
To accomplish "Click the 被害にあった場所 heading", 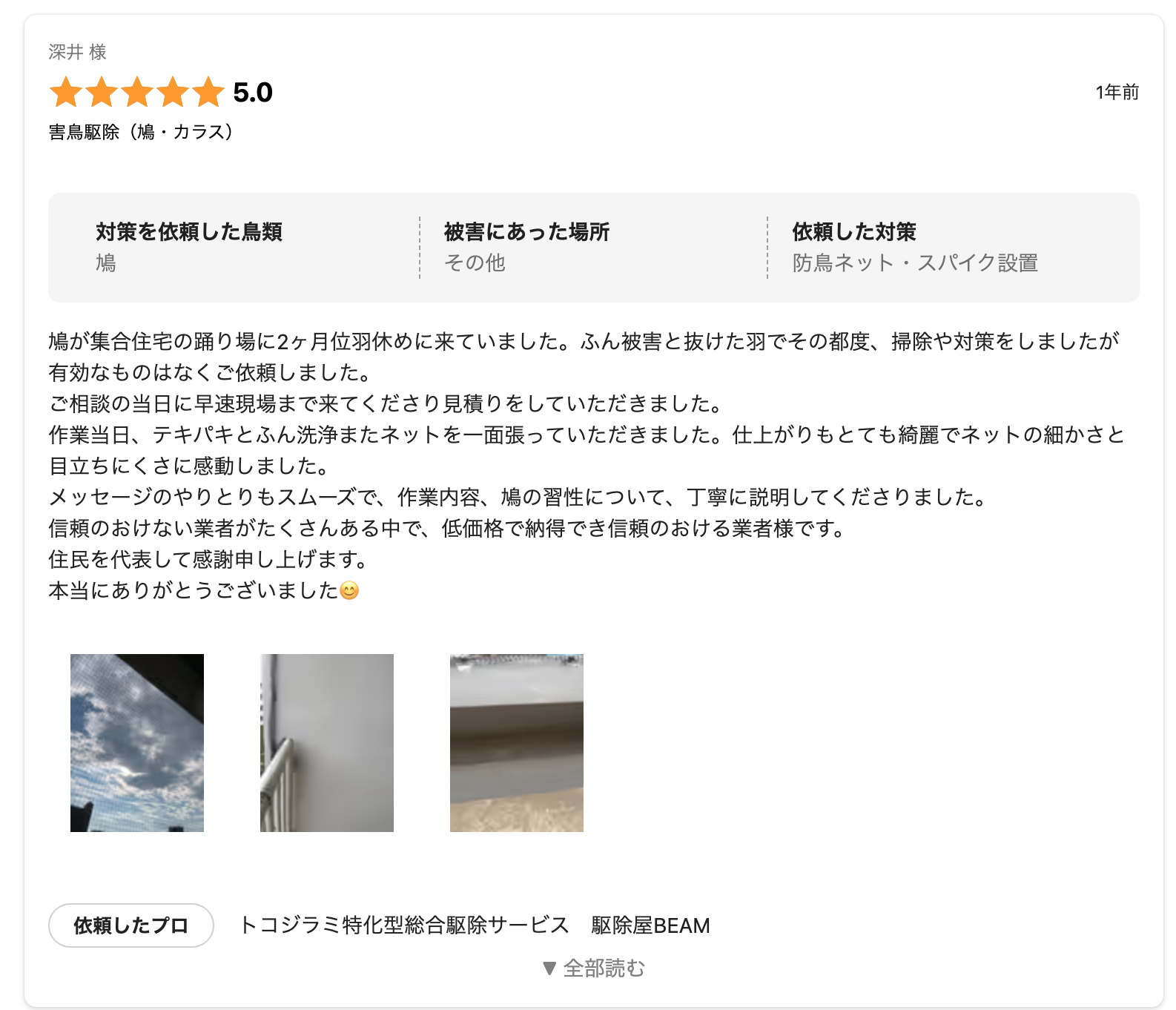I will (527, 232).
